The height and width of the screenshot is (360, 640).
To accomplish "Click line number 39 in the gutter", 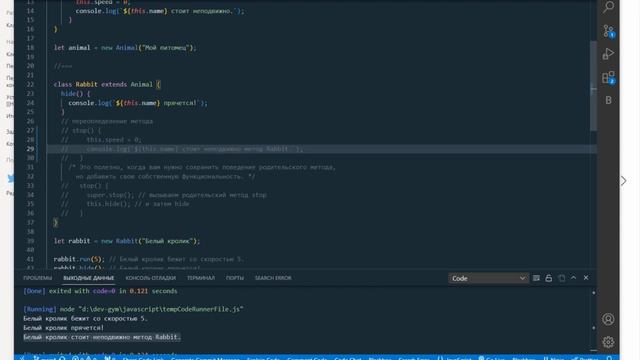I will (x=30, y=241).
